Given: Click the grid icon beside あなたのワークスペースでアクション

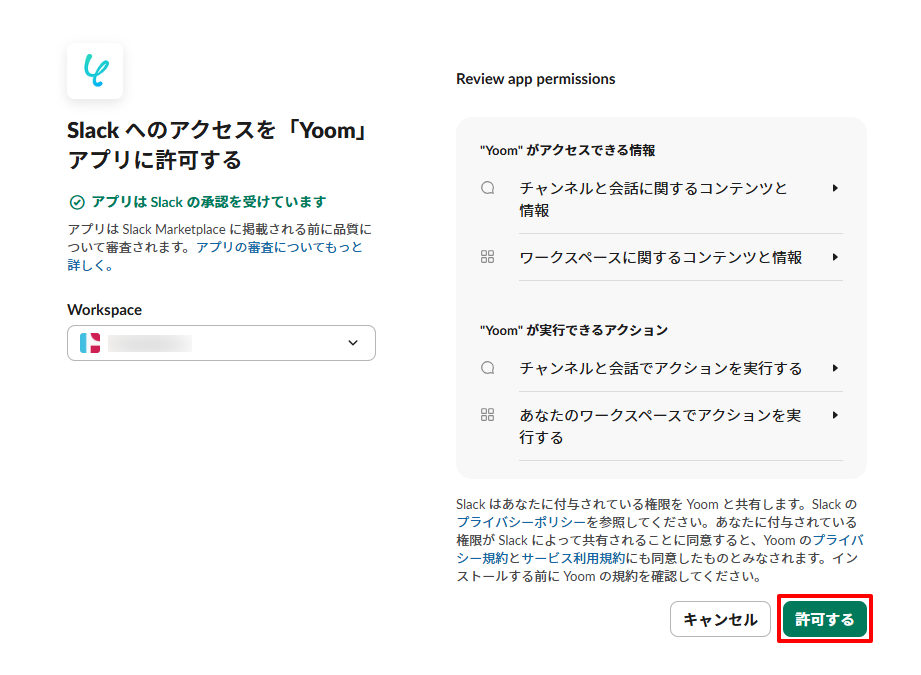Looking at the screenshot, I should [x=488, y=415].
